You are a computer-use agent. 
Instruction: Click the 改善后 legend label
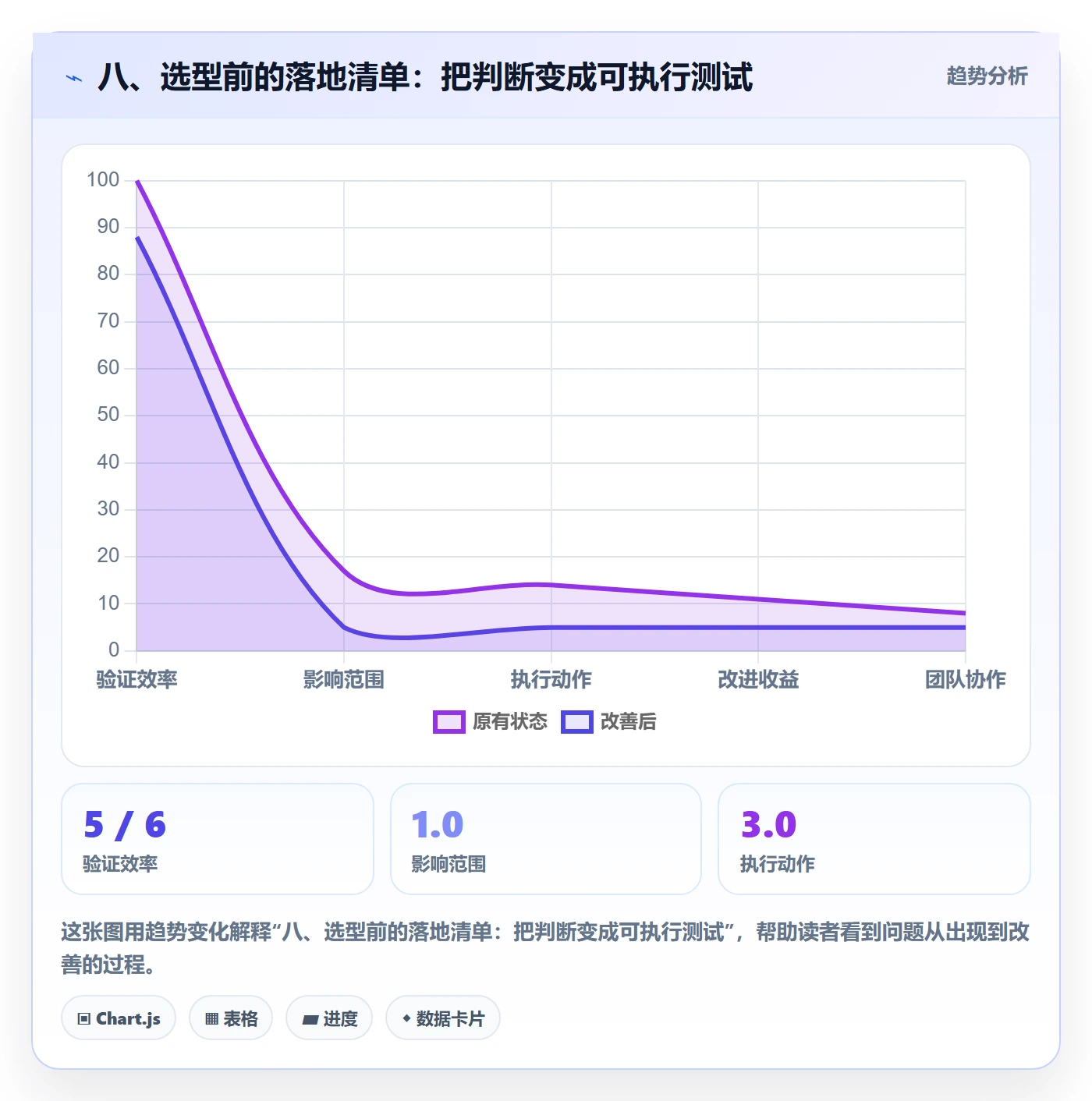(x=628, y=722)
